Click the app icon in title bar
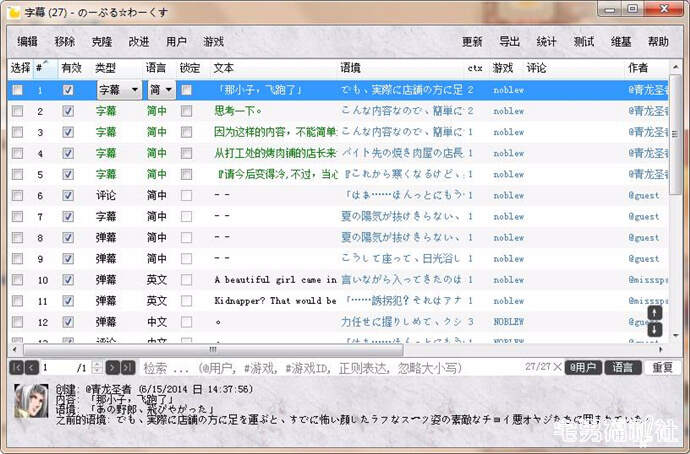Viewport: 690px width, 454px height. [x=13, y=12]
